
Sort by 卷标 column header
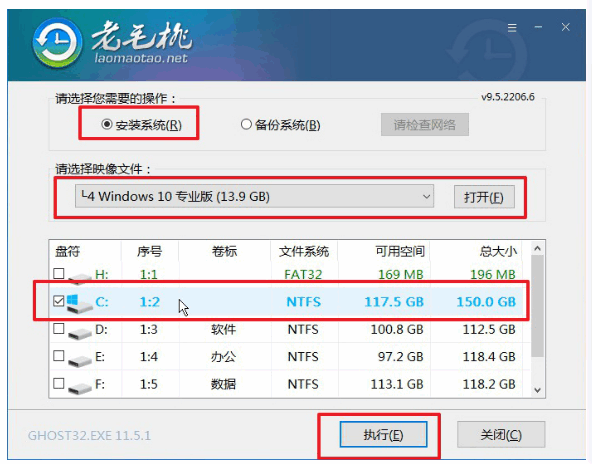(224, 251)
